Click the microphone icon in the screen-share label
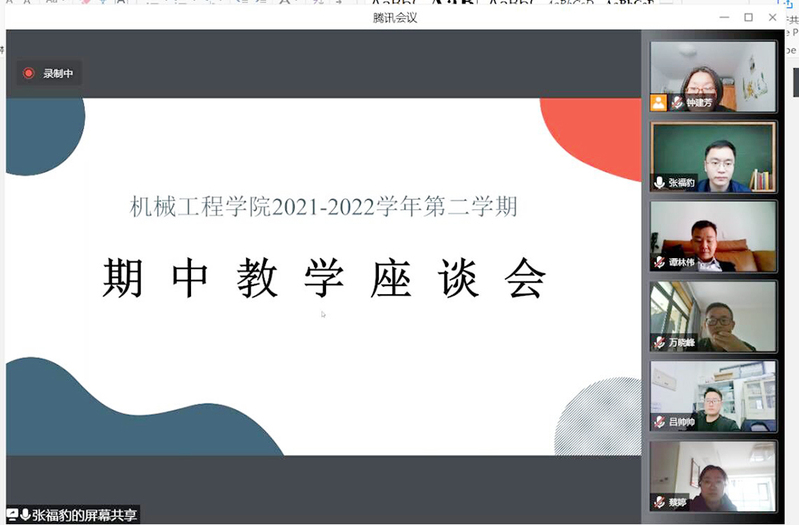 click(x=25, y=515)
